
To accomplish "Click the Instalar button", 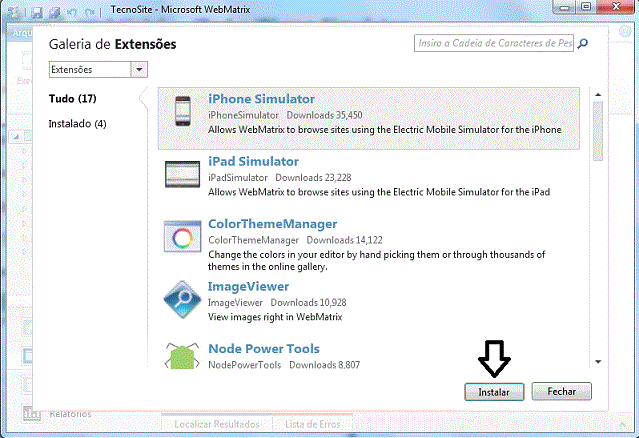I will [494, 392].
